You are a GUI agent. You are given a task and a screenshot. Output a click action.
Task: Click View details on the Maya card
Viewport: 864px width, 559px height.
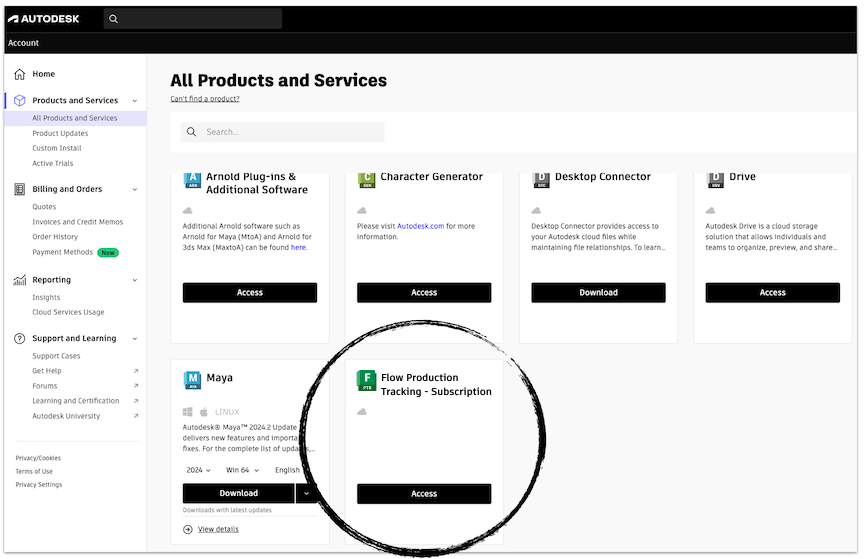(218, 529)
